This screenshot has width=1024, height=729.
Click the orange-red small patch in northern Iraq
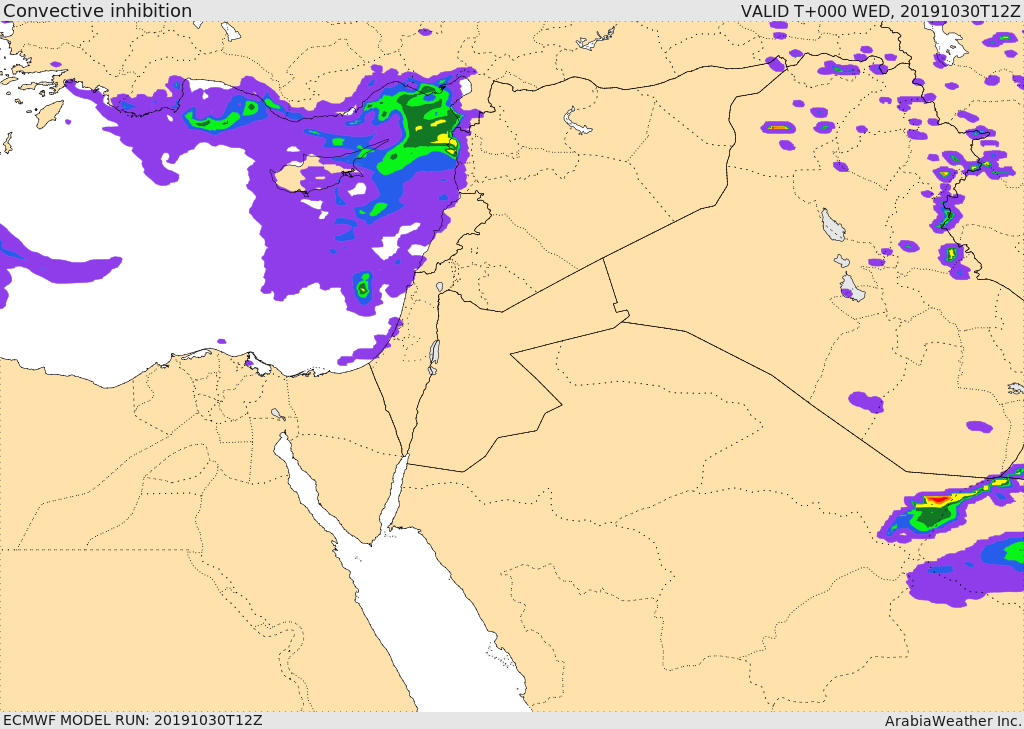pos(777,127)
